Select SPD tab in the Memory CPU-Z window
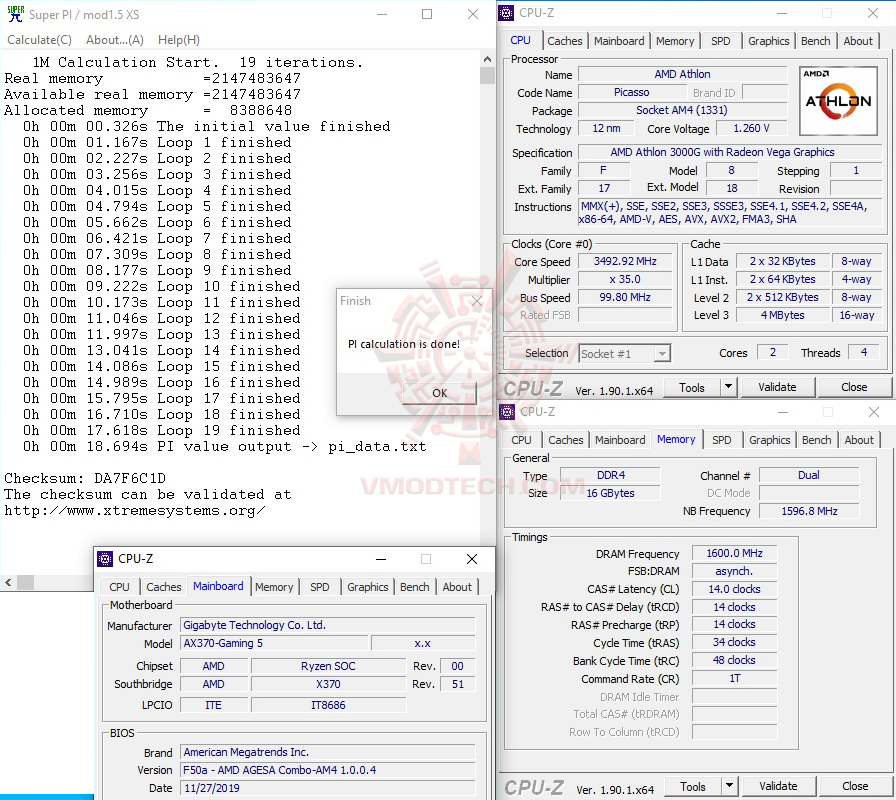This screenshot has height=800, width=896. 722,440
